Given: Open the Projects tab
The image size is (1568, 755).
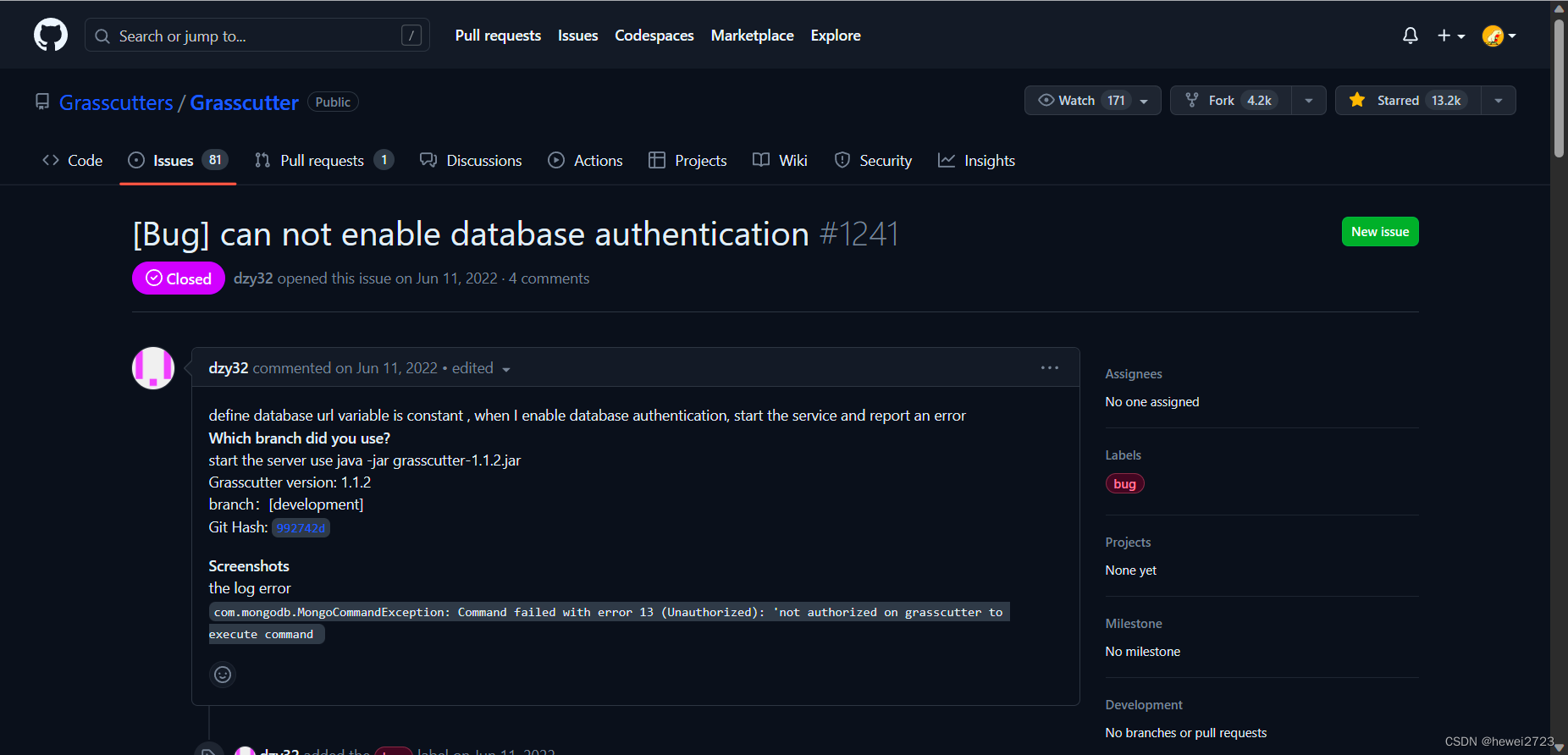Looking at the screenshot, I should (687, 161).
